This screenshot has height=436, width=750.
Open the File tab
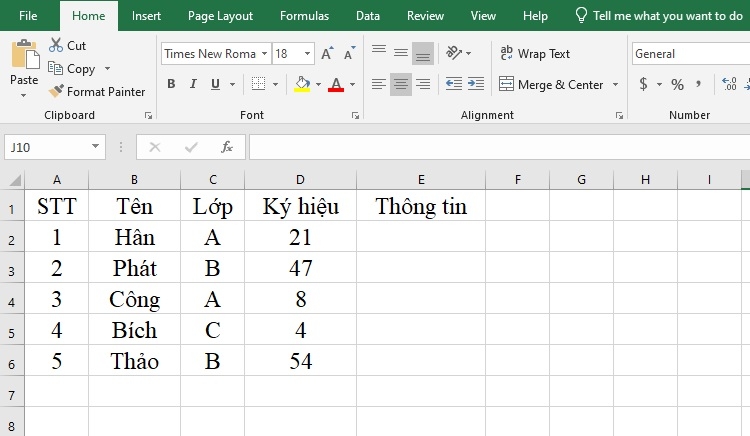[x=28, y=16]
